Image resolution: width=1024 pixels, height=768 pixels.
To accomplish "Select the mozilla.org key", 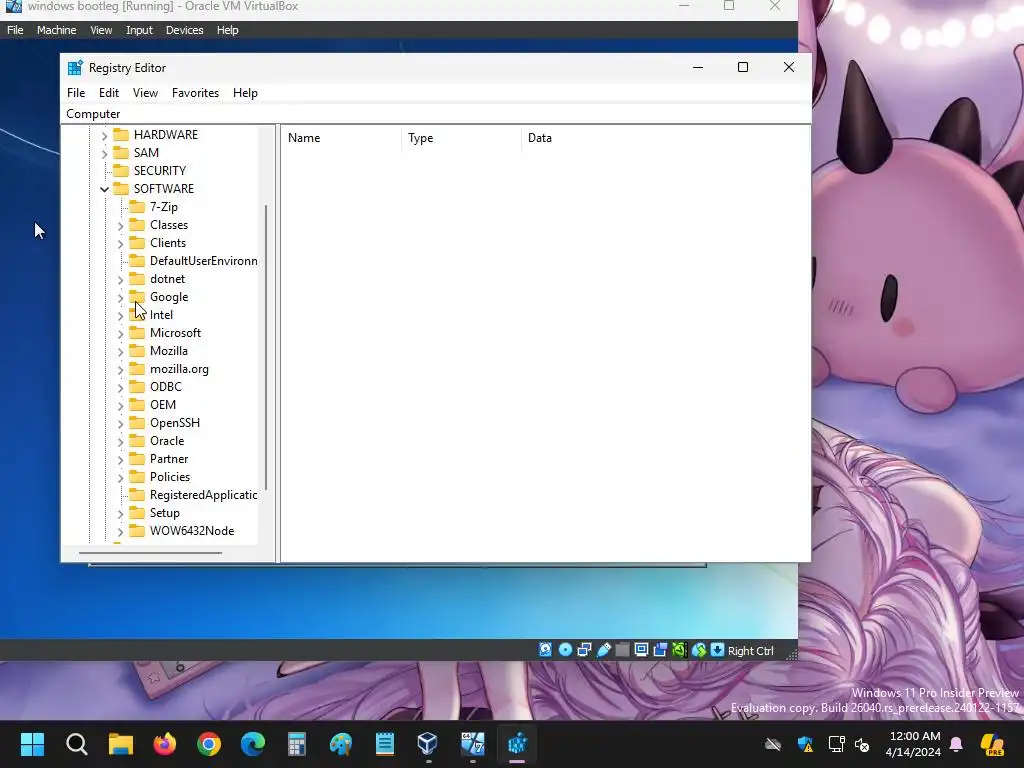I will click(179, 369).
